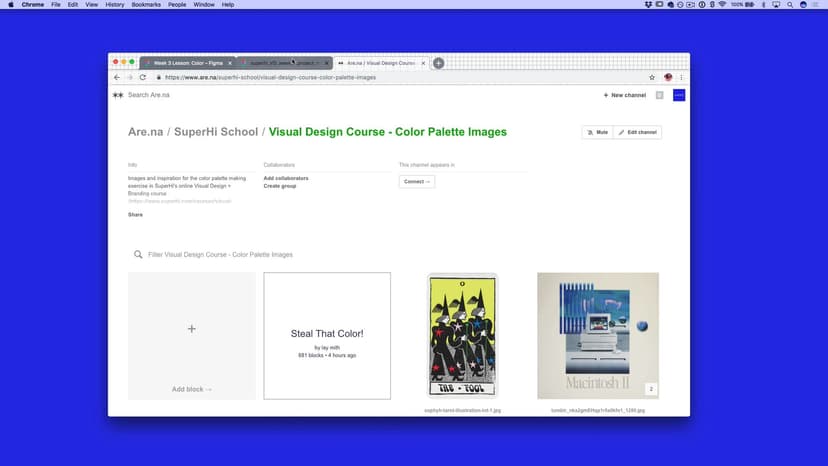The image size is (828, 466).
Task: Click the Add block tile
Action: 192,336
